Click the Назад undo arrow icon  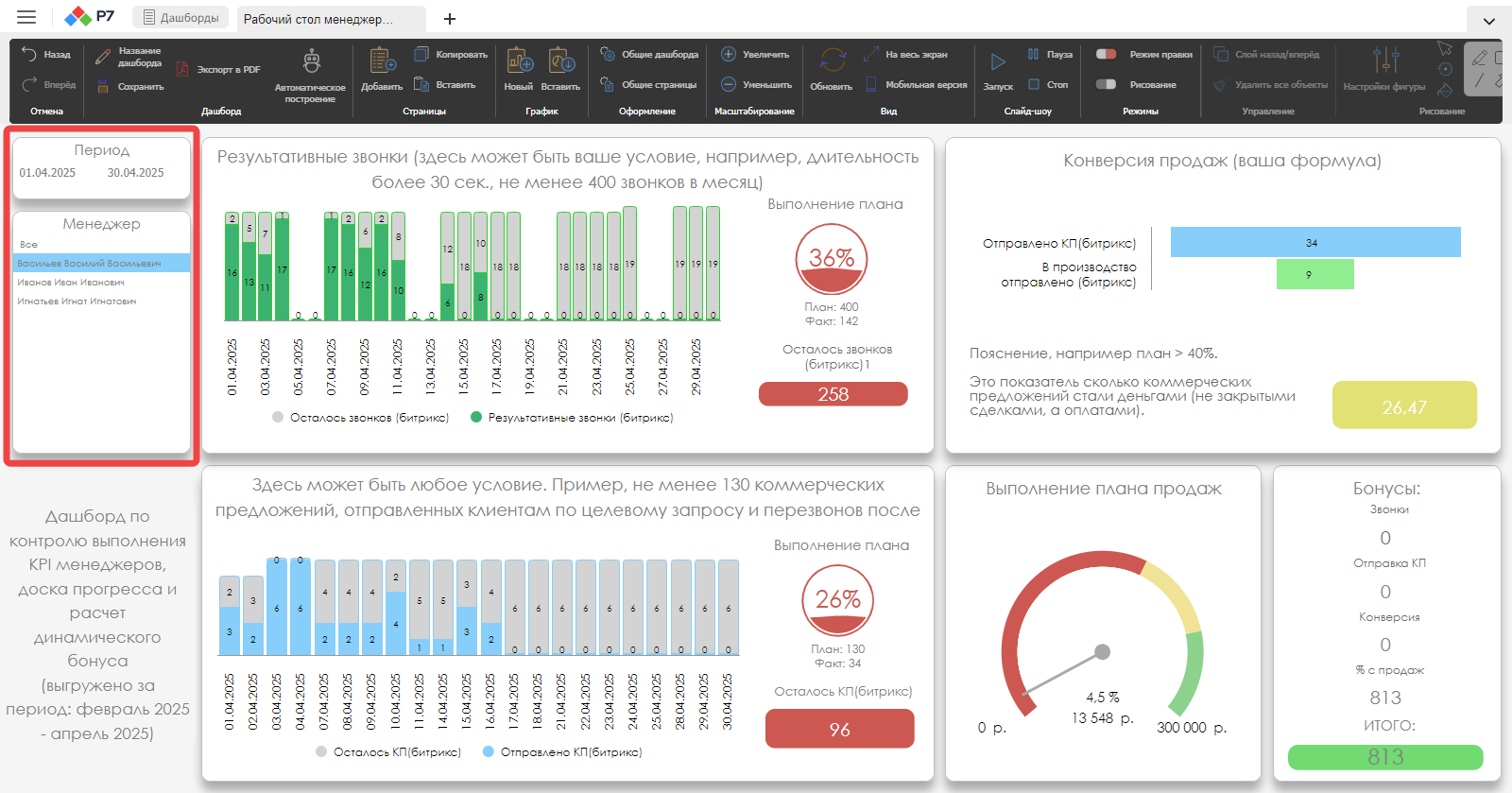tap(29, 55)
